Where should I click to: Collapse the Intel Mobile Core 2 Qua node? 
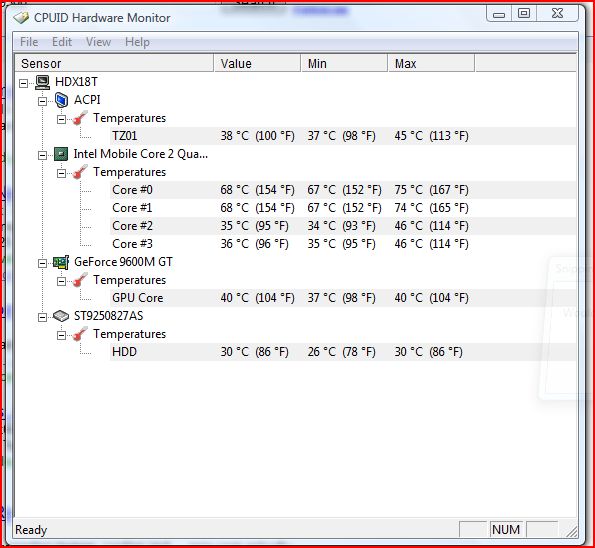click(x=42, y=155)
